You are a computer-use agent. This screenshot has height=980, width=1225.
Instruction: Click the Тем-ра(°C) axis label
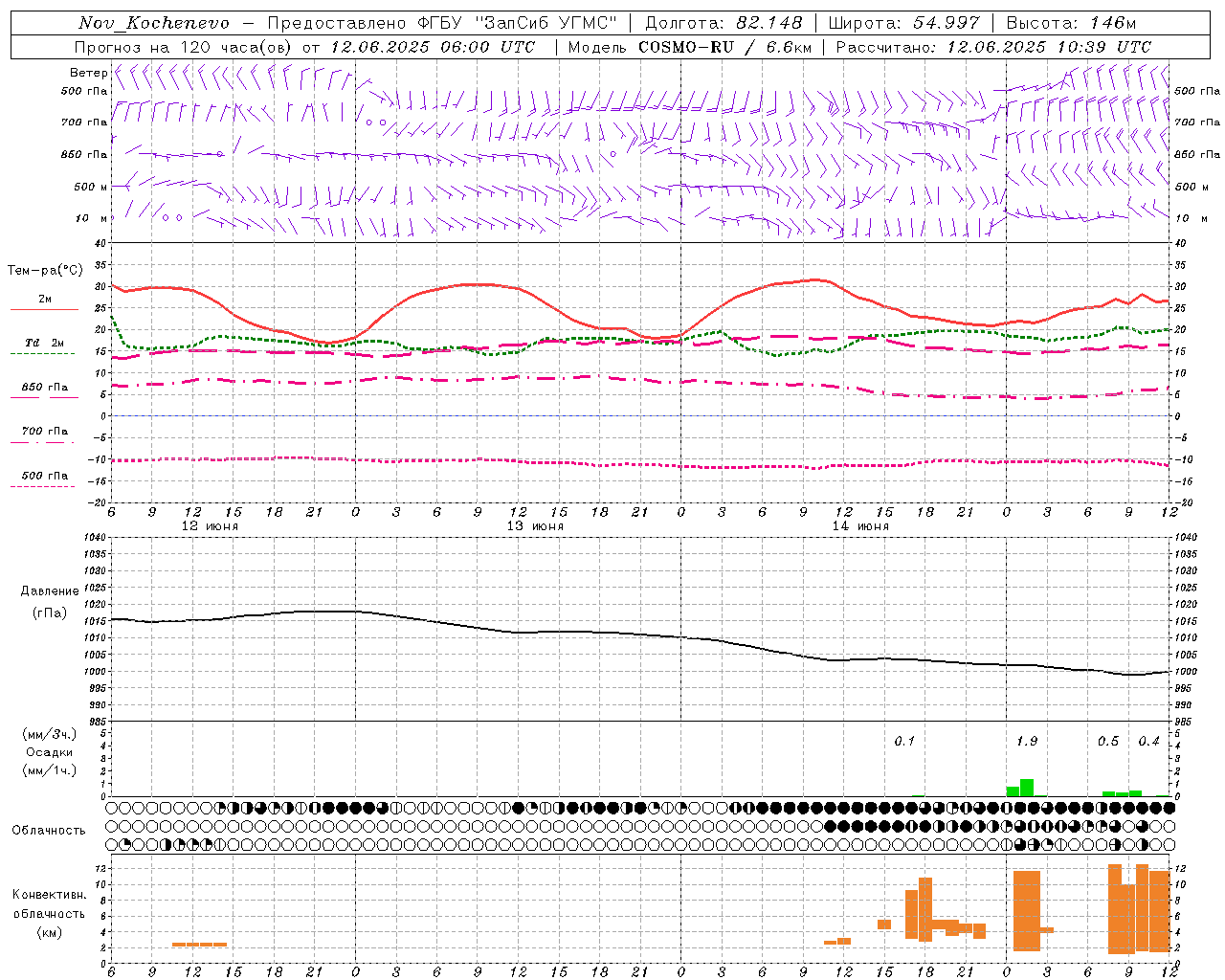[44, 271]
